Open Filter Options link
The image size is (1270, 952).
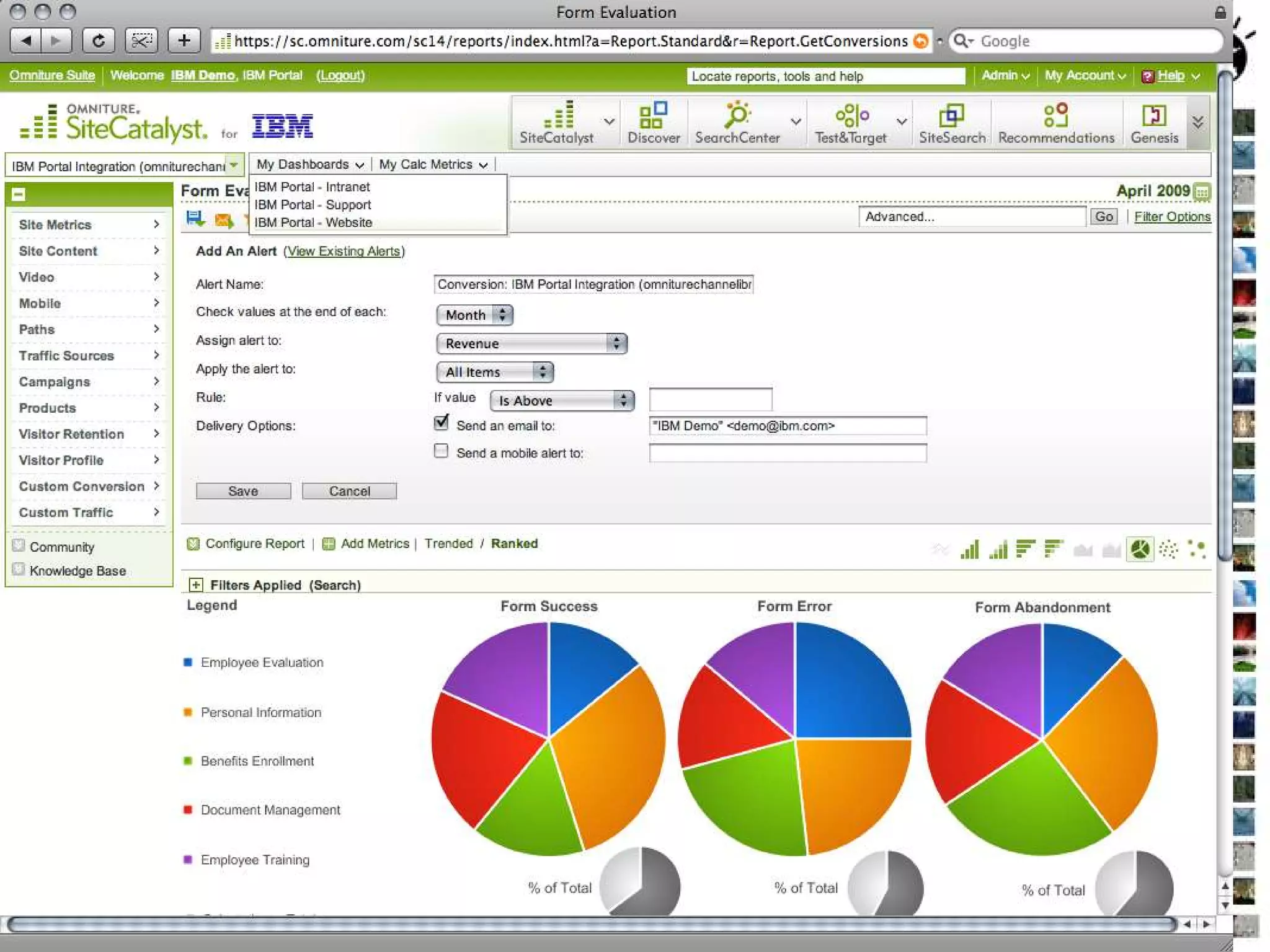point(1172,216)
